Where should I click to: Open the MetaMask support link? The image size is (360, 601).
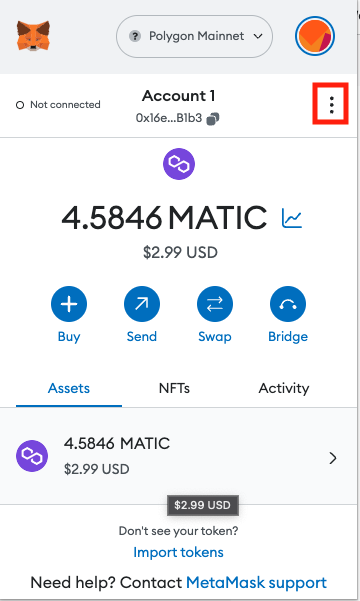click(x=256, y=583)
